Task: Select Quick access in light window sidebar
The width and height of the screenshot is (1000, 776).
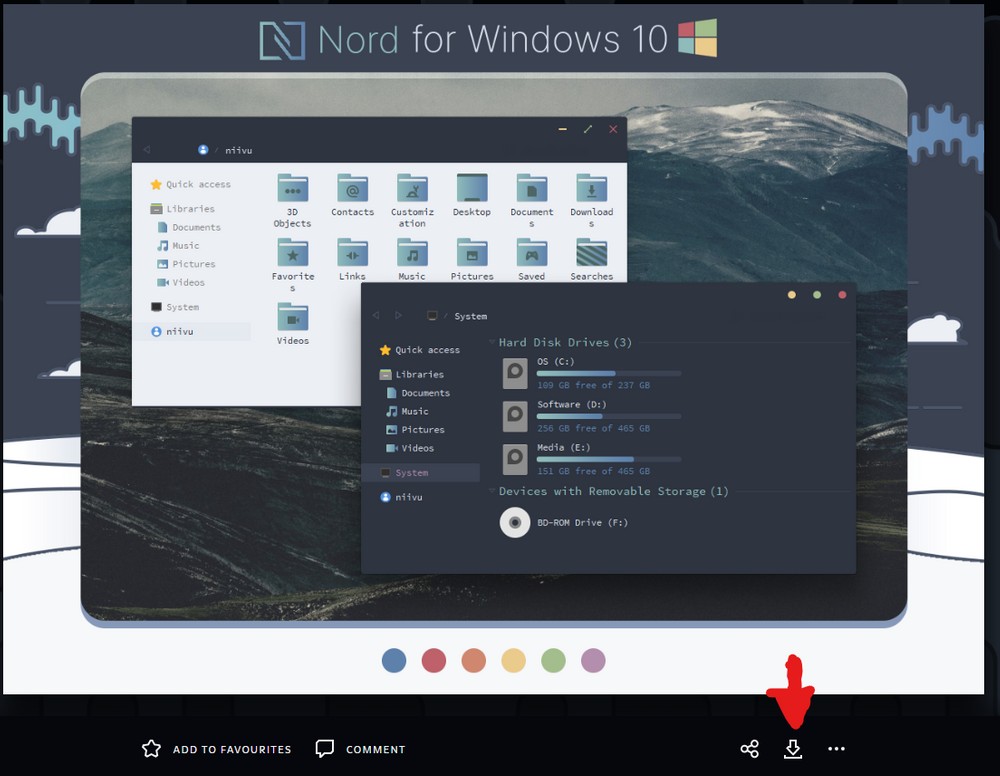Action: pos(197,184)
